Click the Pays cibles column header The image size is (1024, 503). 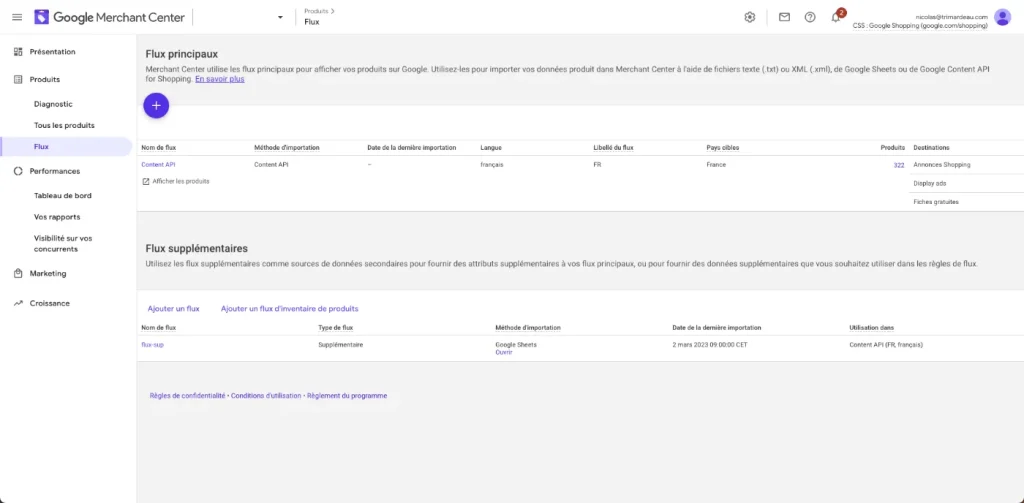click(x=723, y=148)
